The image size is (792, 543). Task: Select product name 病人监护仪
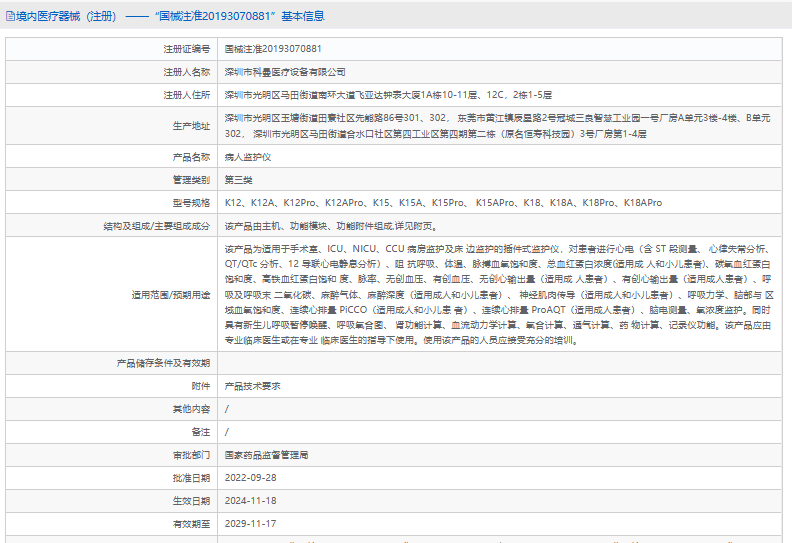(x=248, y=157)
